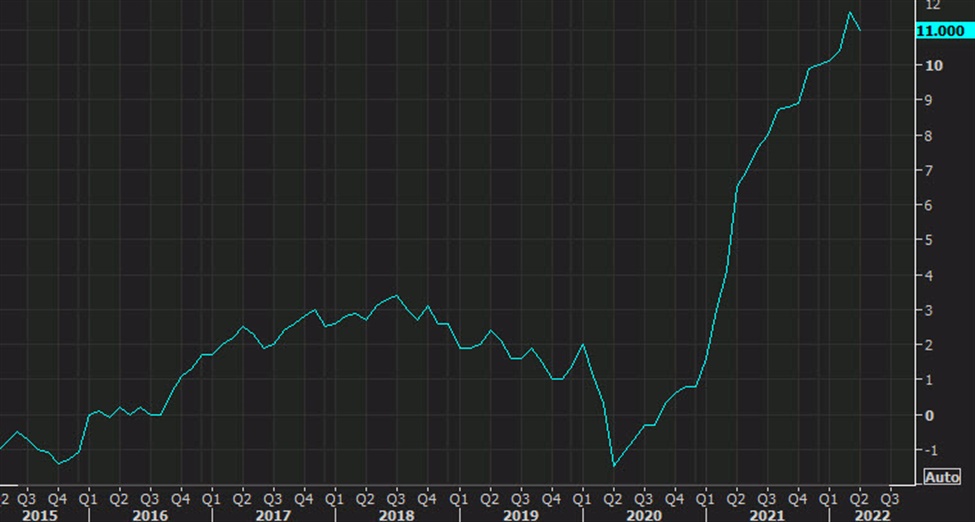Screen dimensions: 975x522
Task: Click the 4 value on price axis
Action: click(930, 276)
